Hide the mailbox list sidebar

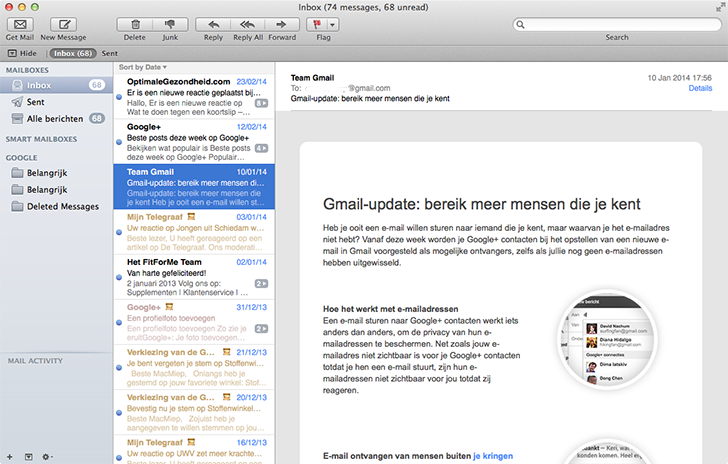22,53
